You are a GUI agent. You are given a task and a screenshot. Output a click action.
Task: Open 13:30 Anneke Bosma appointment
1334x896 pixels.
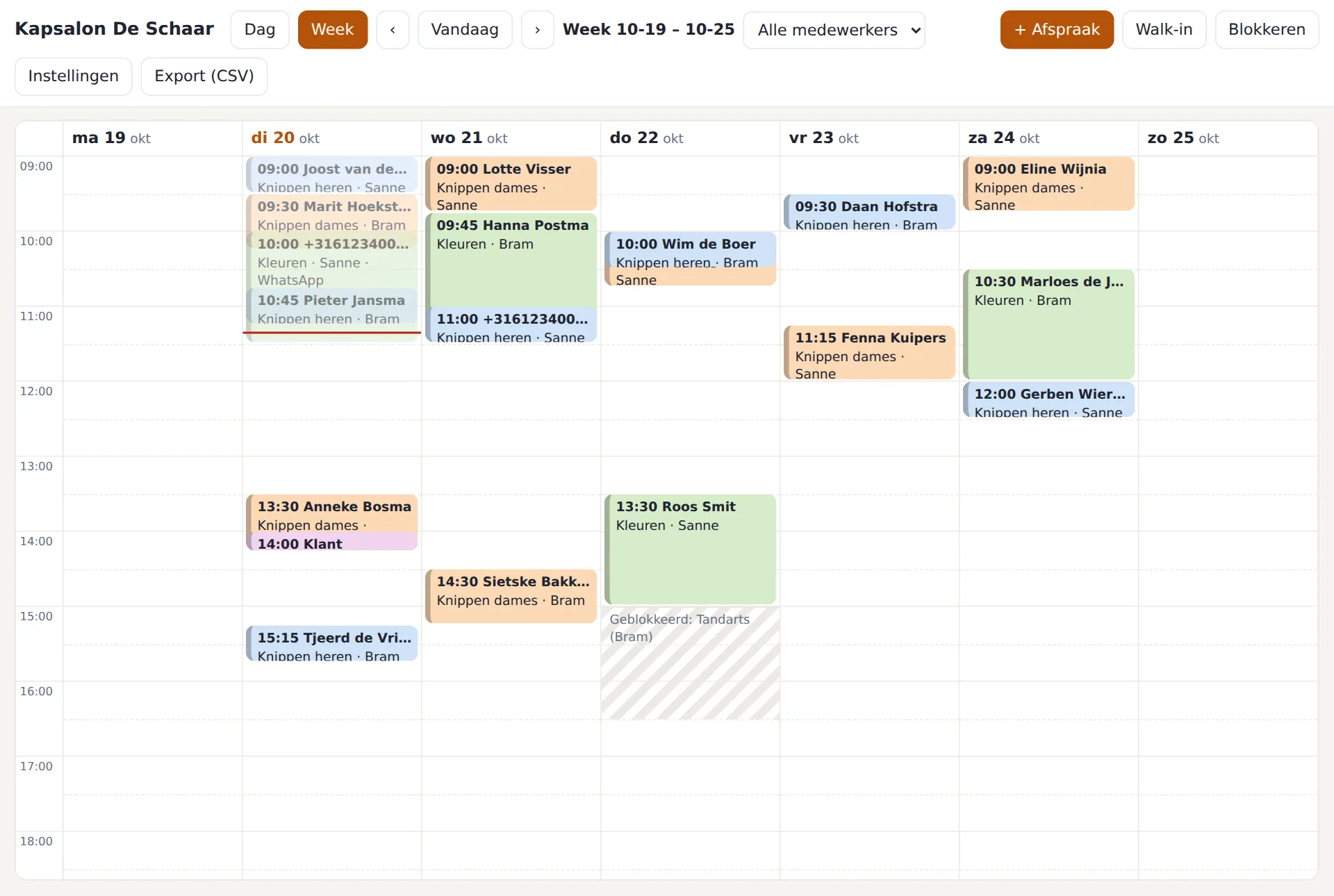click(x=331, y=514)
